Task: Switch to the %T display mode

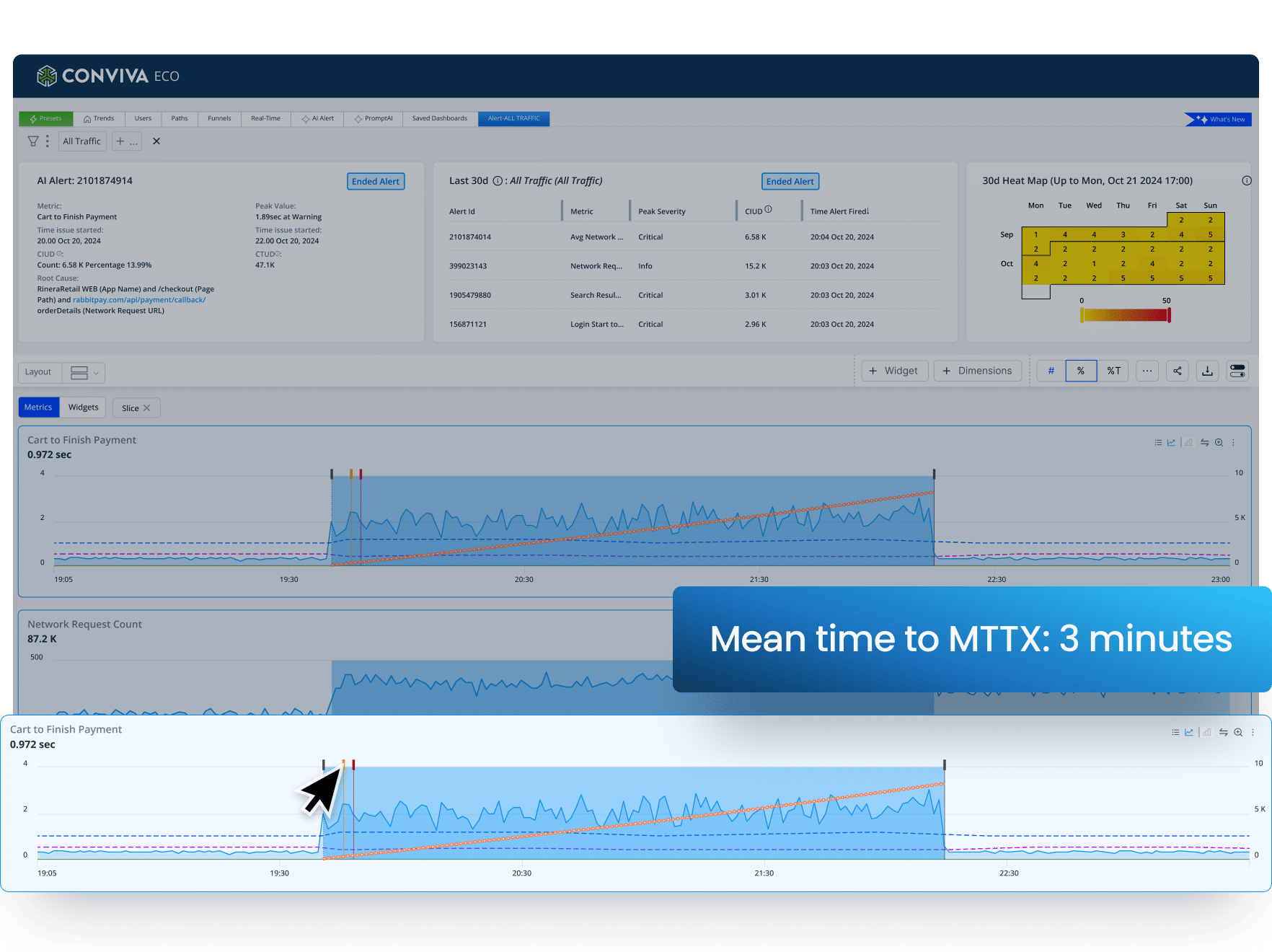Action: [1113, 371]
